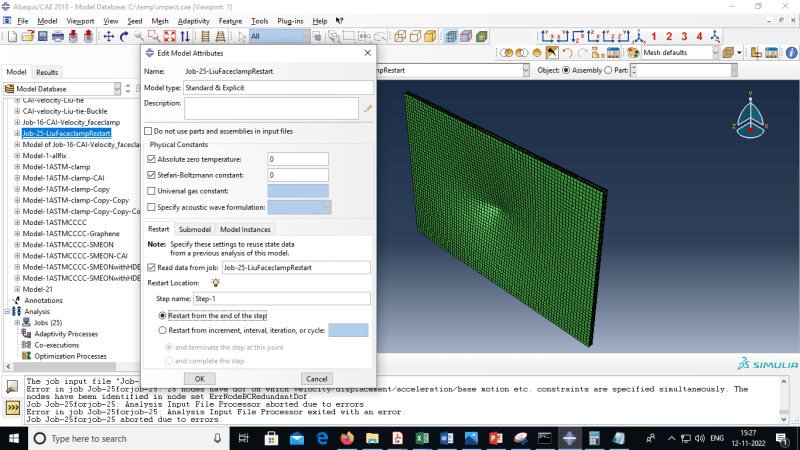This screenshot has width=800, height=450.
Task: Open the Seed menu
Action: click(x=135, y=21)
